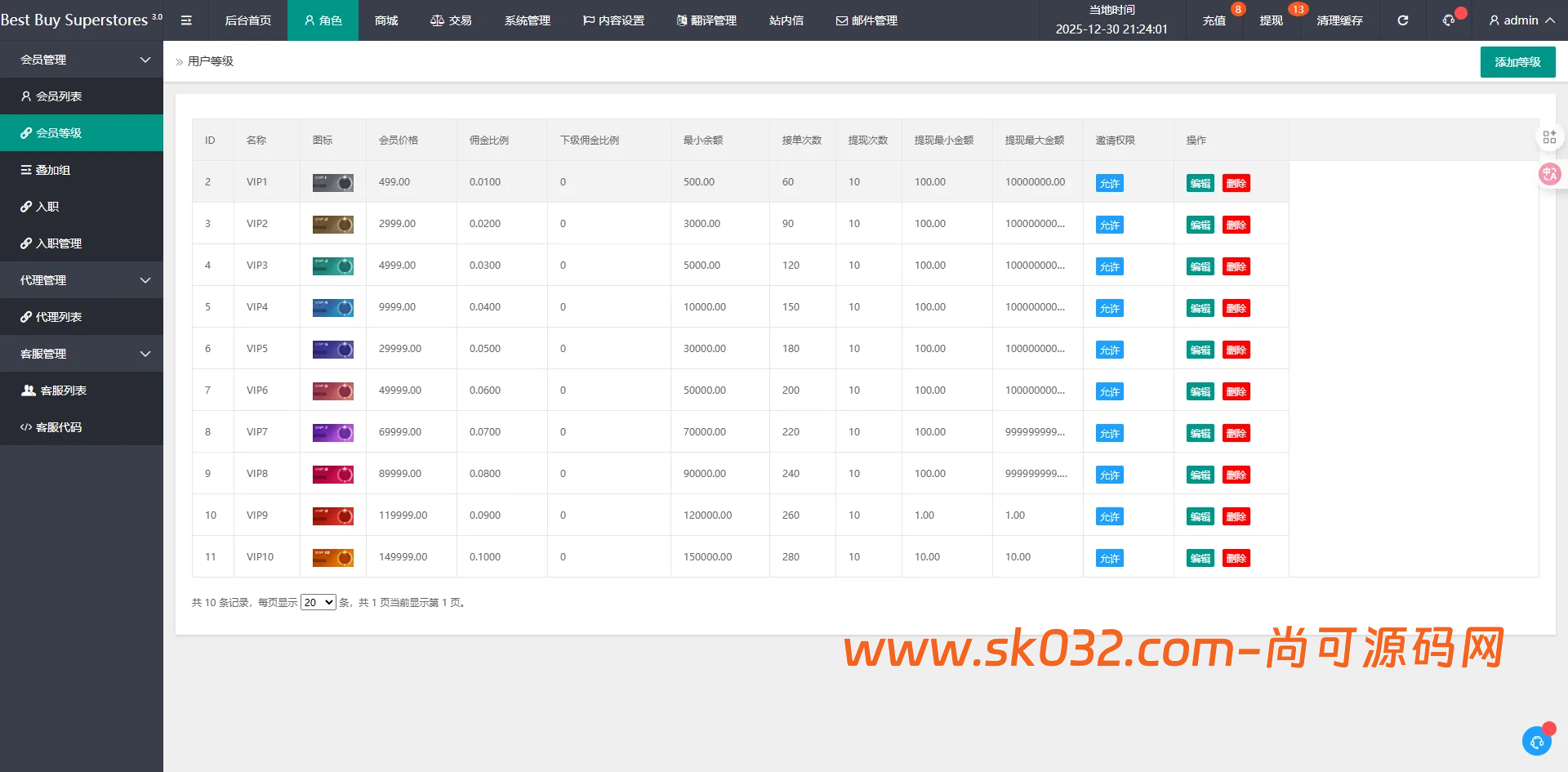Click the 添加等级 button

[1517, 62]
